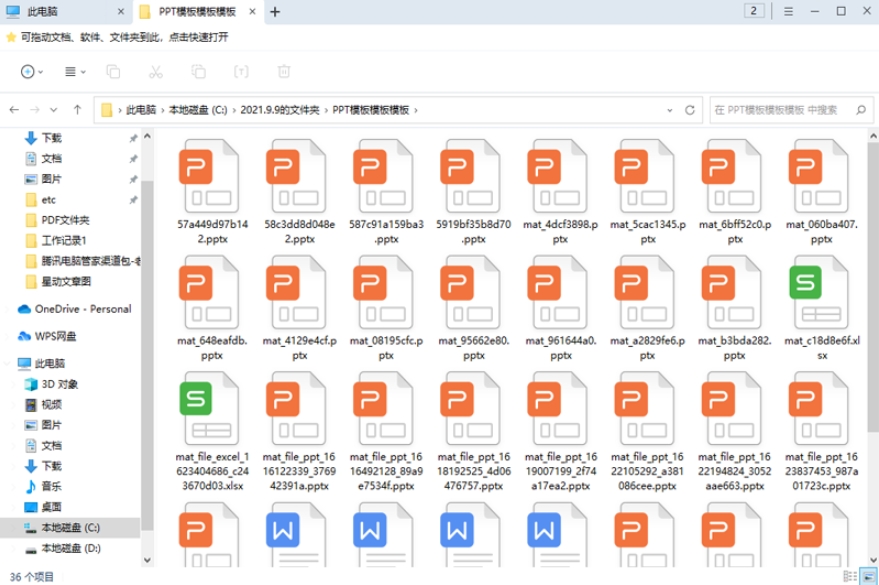
Task: Select file 5919bf35b8d70.pptx
Action: click(474, 192)
